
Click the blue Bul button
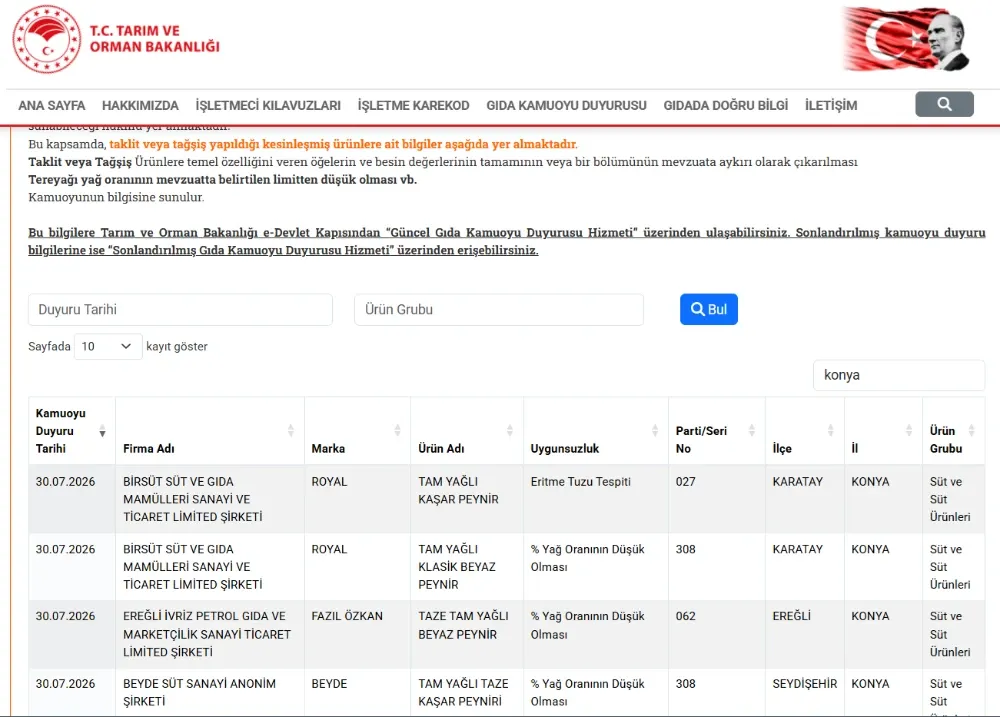pos(709,309)
